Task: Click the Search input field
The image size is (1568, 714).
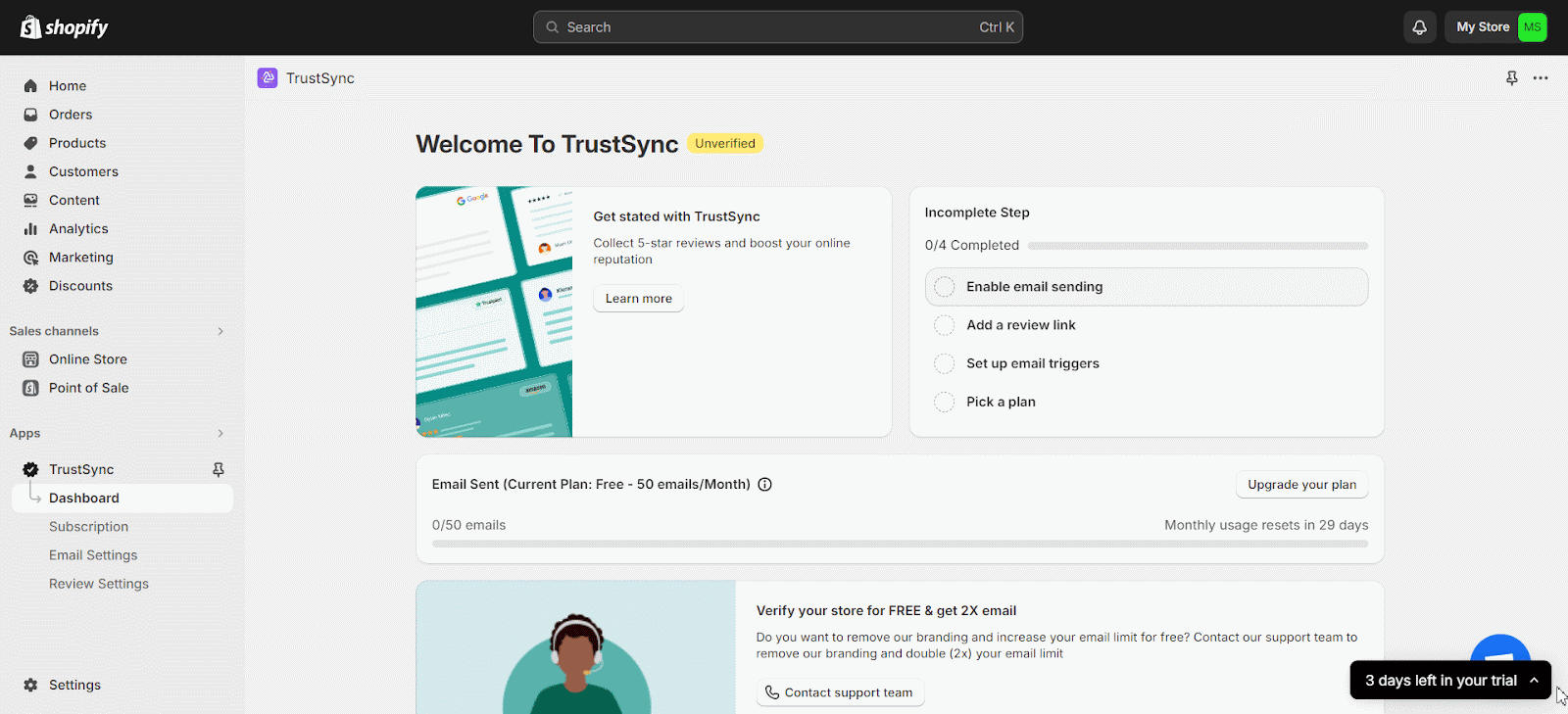Action: click(x=778, y=27)
